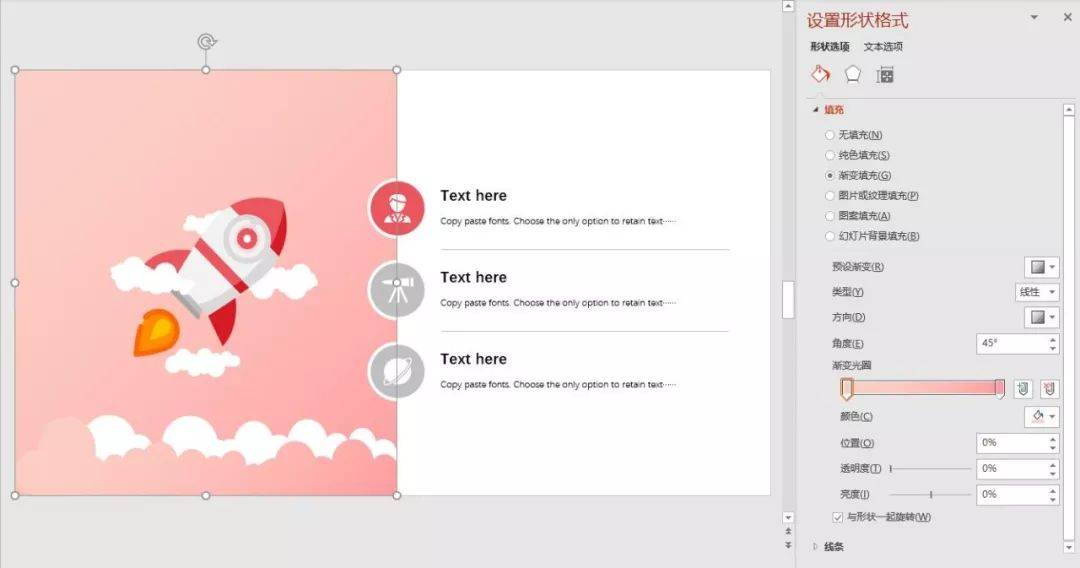Screen dimensions: 1080x568
Task: Expand the 线条 section
Action: tap(816, 547)
